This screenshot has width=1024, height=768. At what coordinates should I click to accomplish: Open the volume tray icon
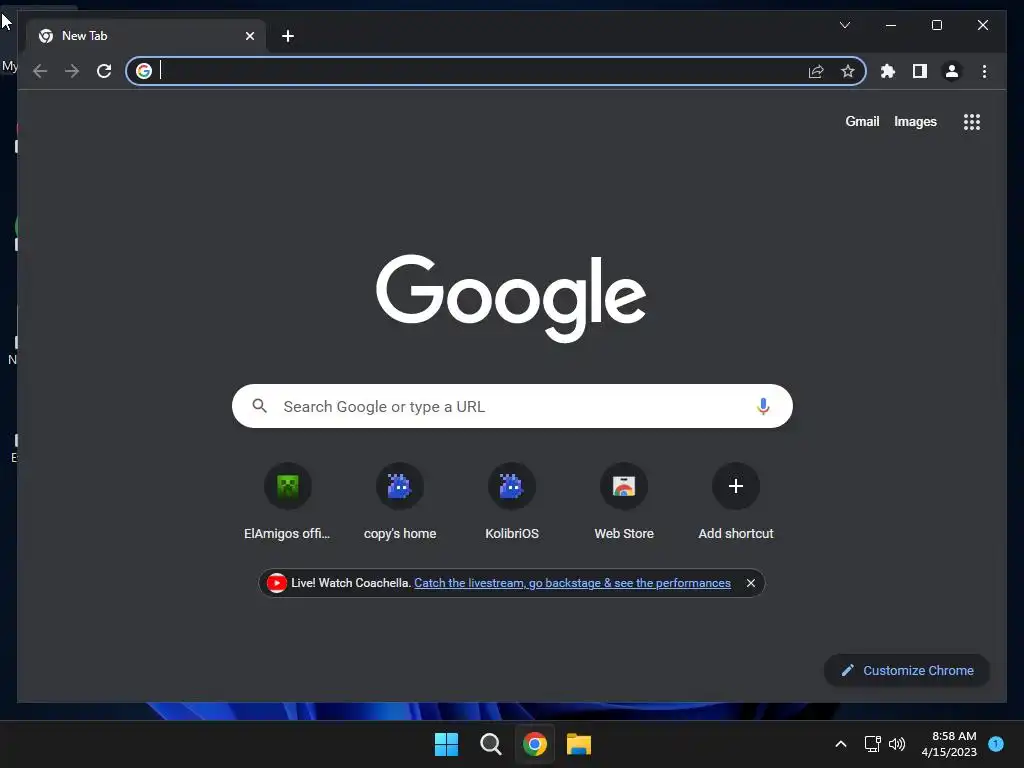(x=897, y=744)
